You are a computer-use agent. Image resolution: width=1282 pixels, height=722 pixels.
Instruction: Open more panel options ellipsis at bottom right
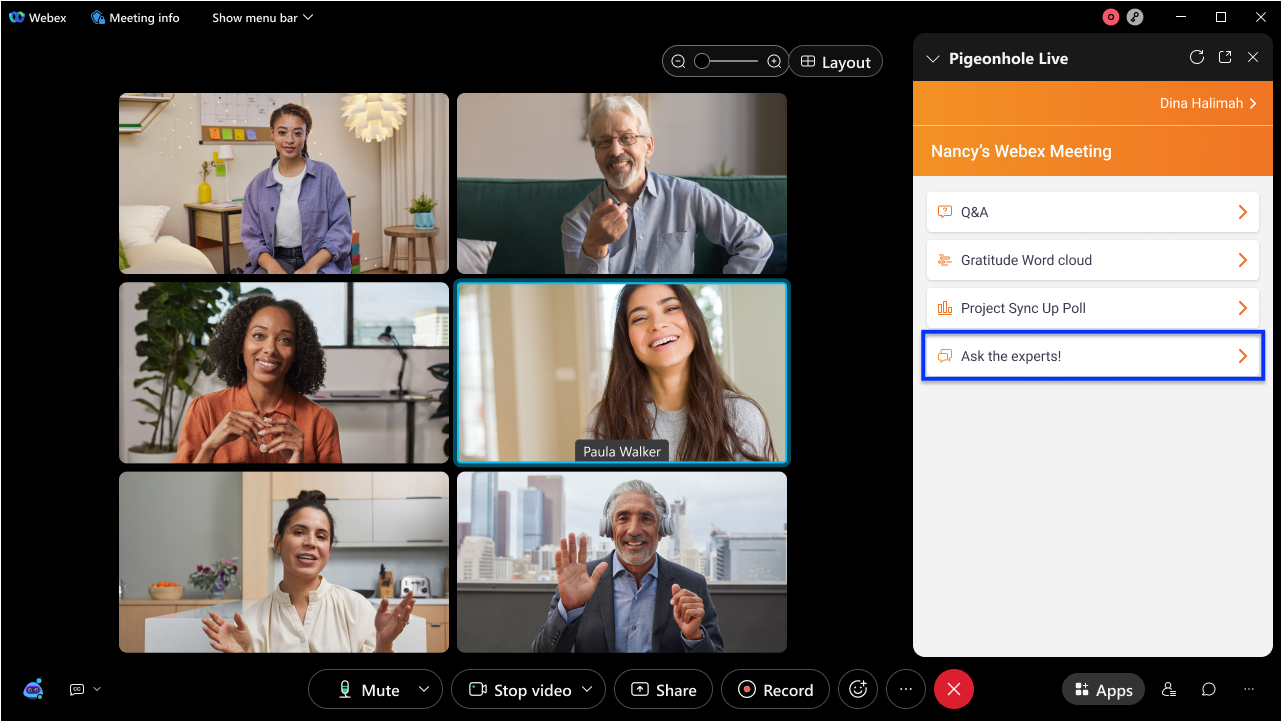coord(1249,690)
